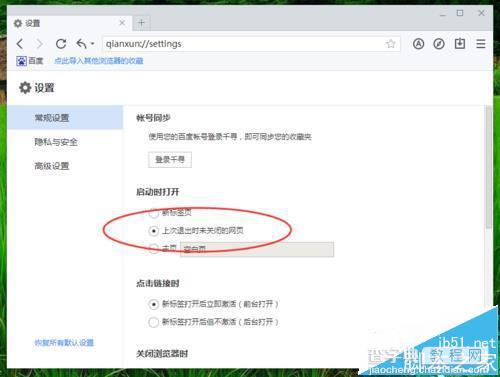Select the 主页 startup radio button
The image size is (500, 377).
(153, 248)
